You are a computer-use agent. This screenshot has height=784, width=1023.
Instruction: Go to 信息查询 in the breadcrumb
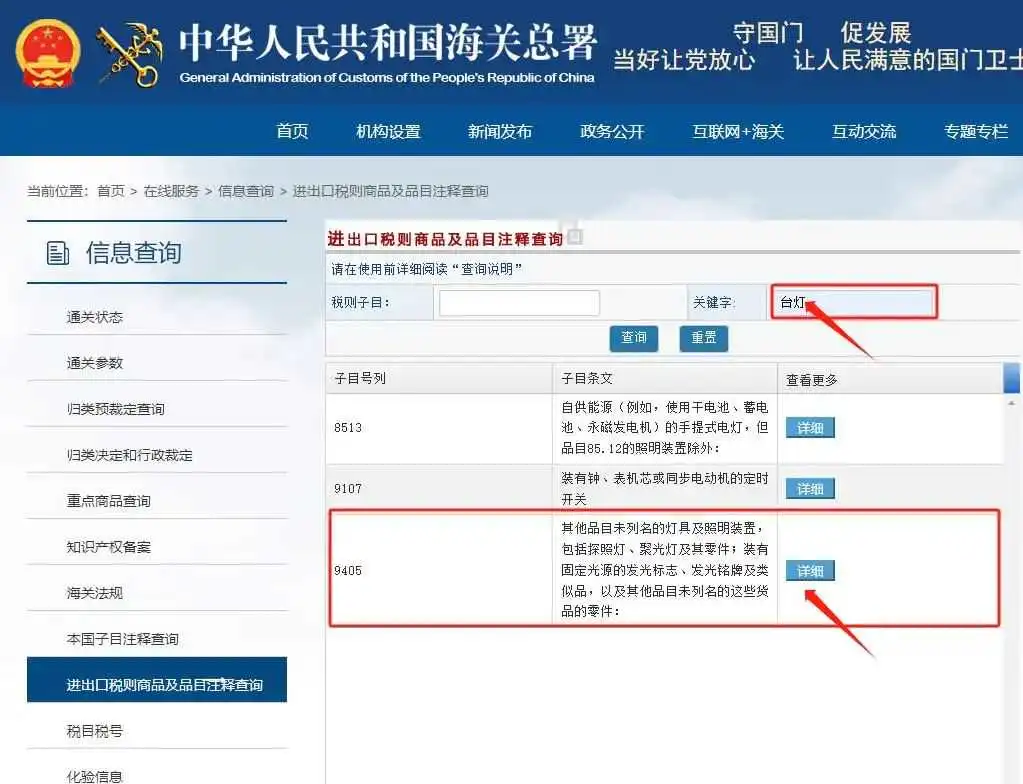click(x=246, y=191)
